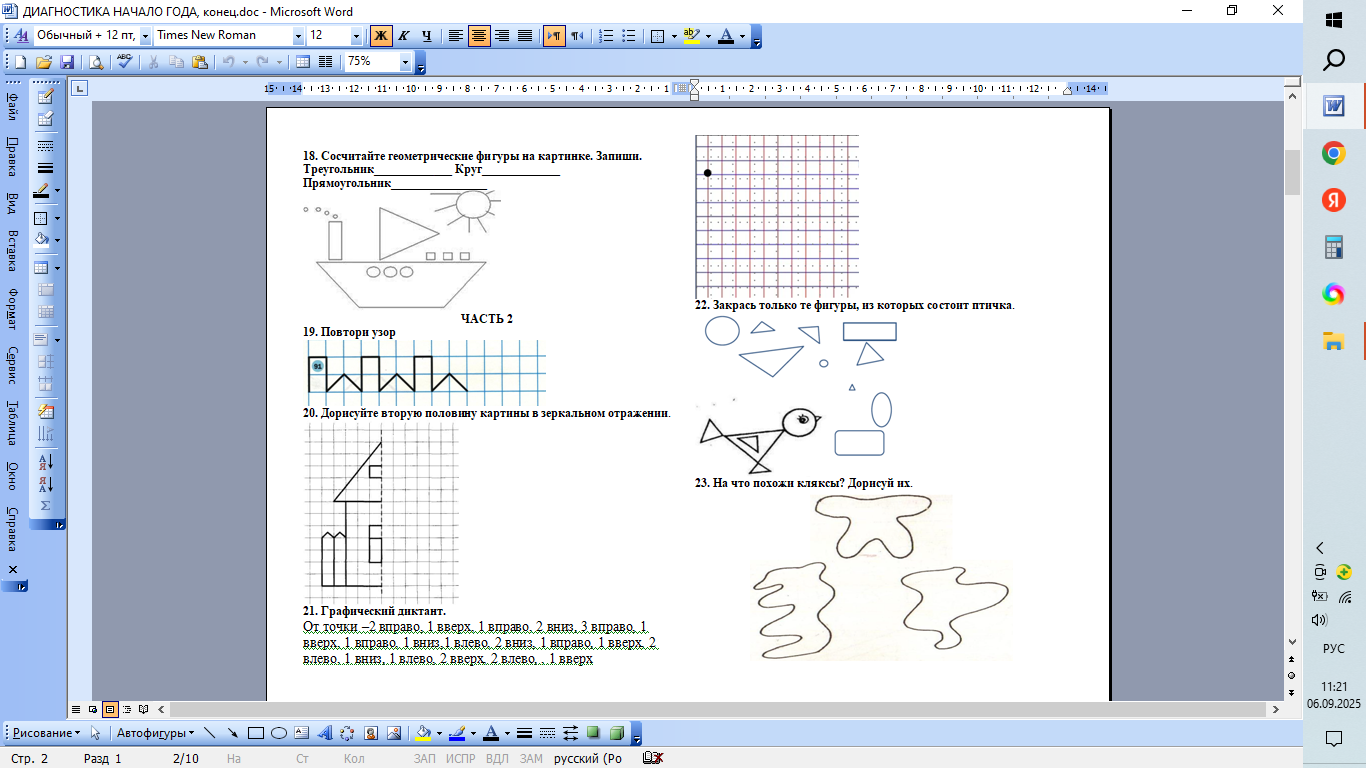Expand the 75% zoom dropdown

click(x=405, y=62)
